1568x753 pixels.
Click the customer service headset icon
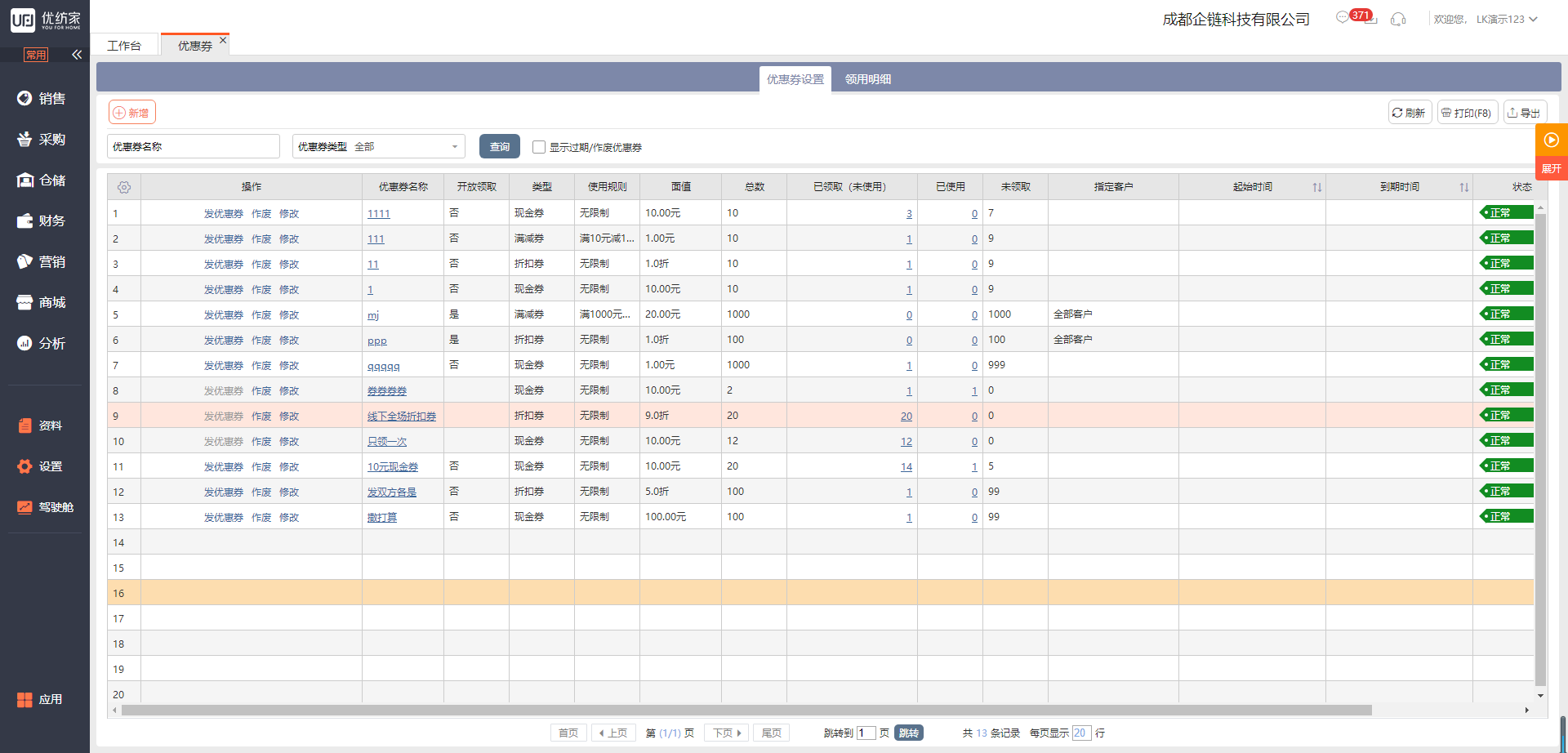(1398, 19)
